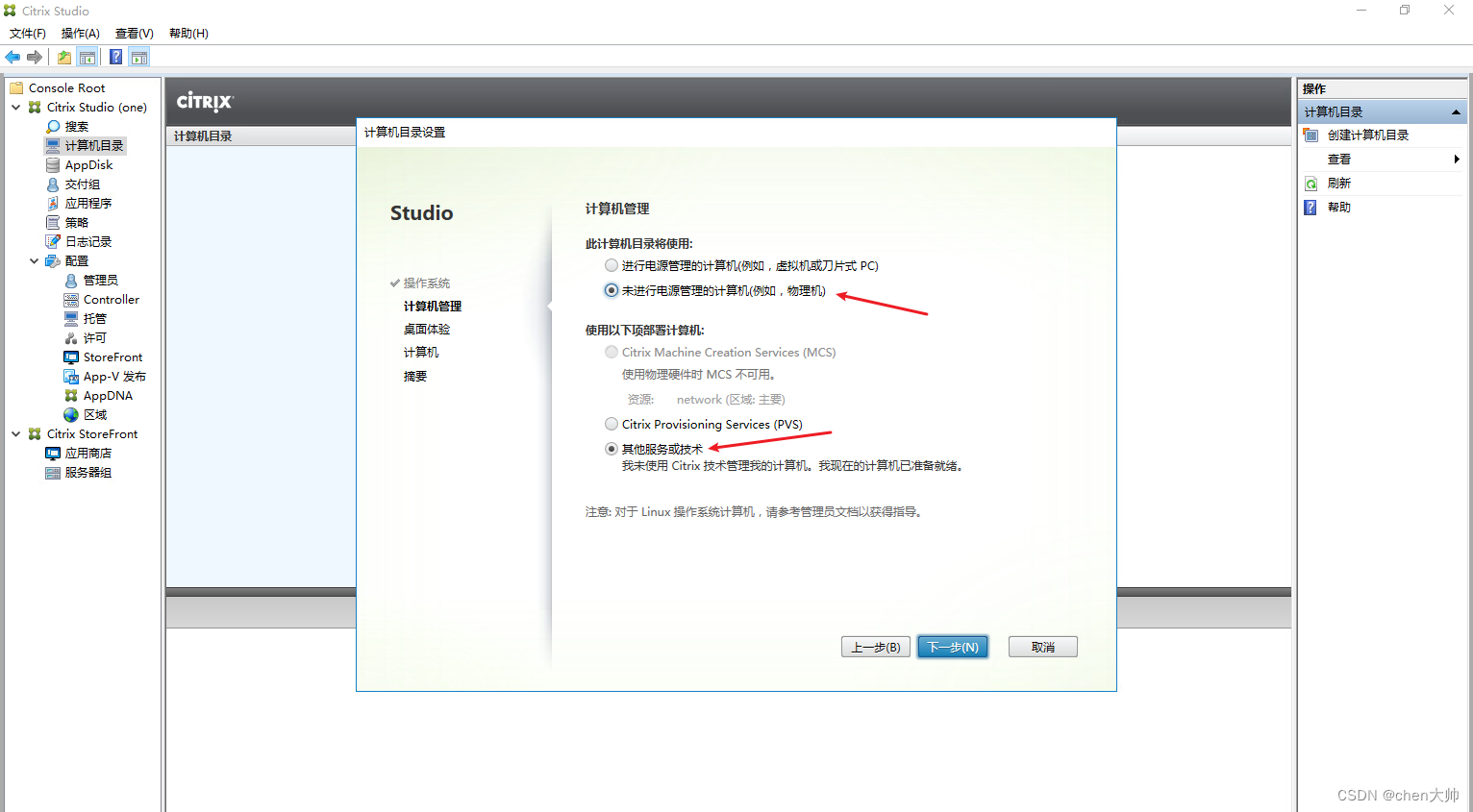Image resolution: width=1473 pixels, height=812 pixels.
Task: Open StoreFront node under 配置
Action: click(x=112, y=357)
